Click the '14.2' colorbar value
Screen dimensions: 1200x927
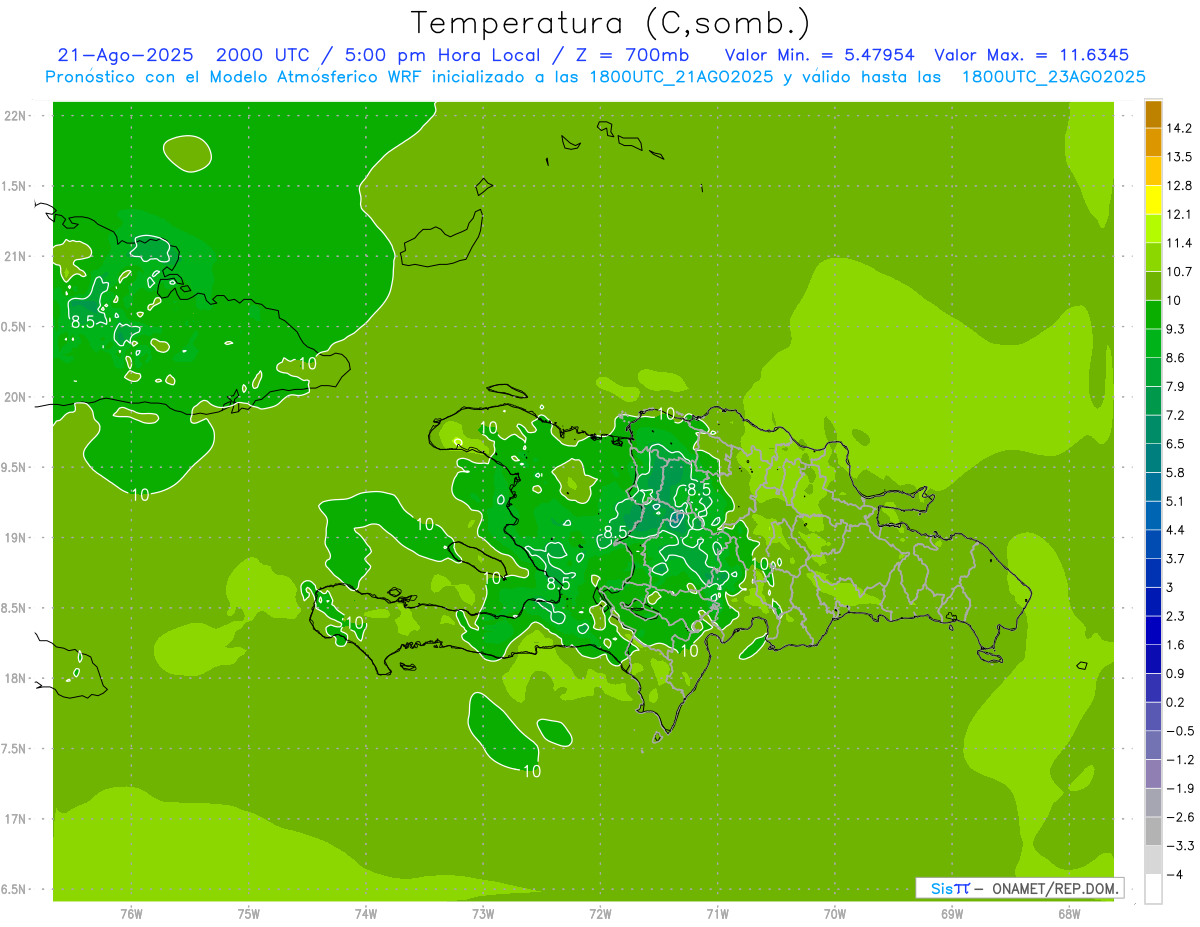1178,128
